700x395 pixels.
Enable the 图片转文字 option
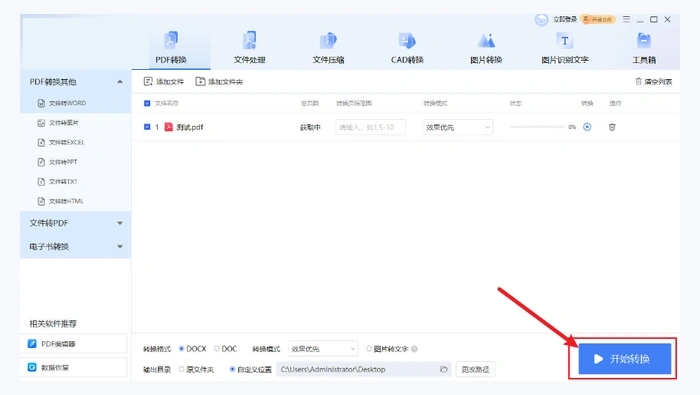click(x=387, y=349)
